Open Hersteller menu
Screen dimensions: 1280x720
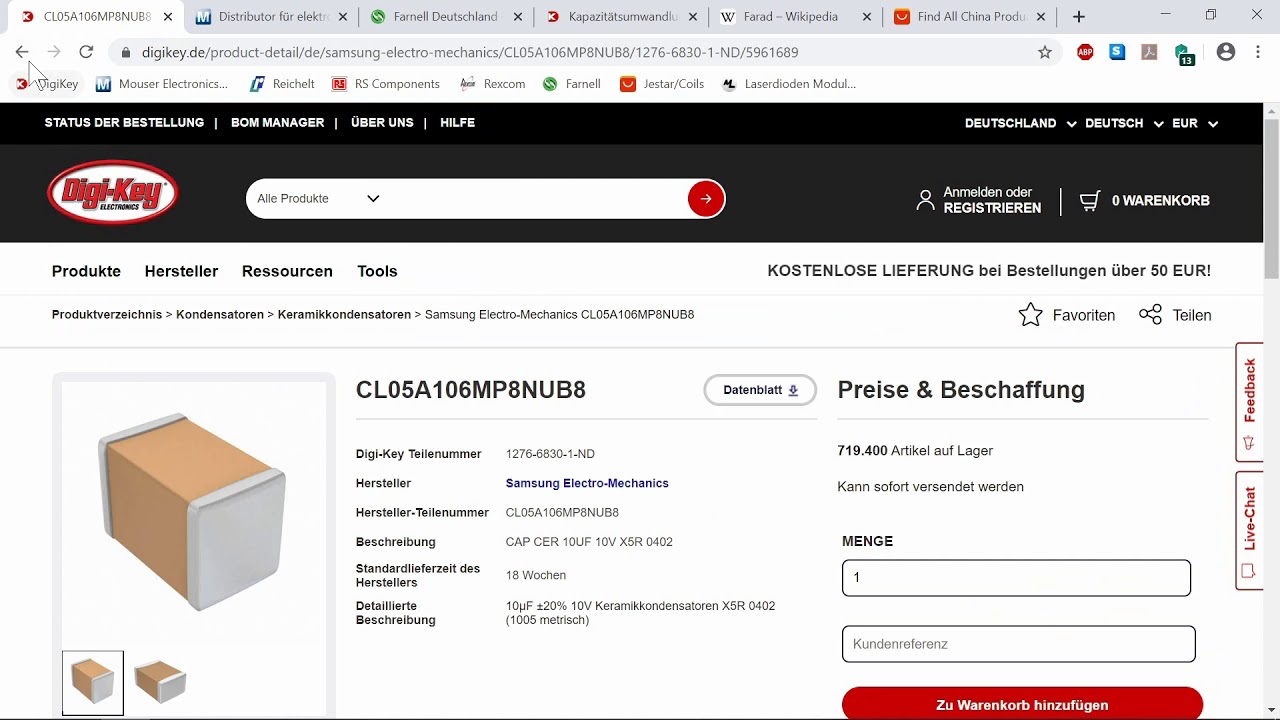181,271
